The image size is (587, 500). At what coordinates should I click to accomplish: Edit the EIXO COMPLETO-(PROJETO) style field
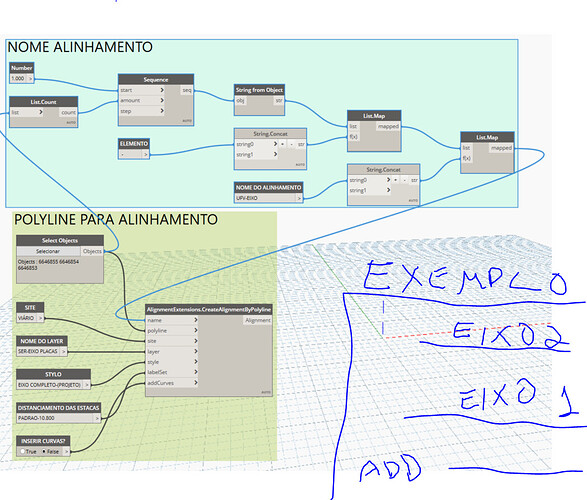[50, 385]
